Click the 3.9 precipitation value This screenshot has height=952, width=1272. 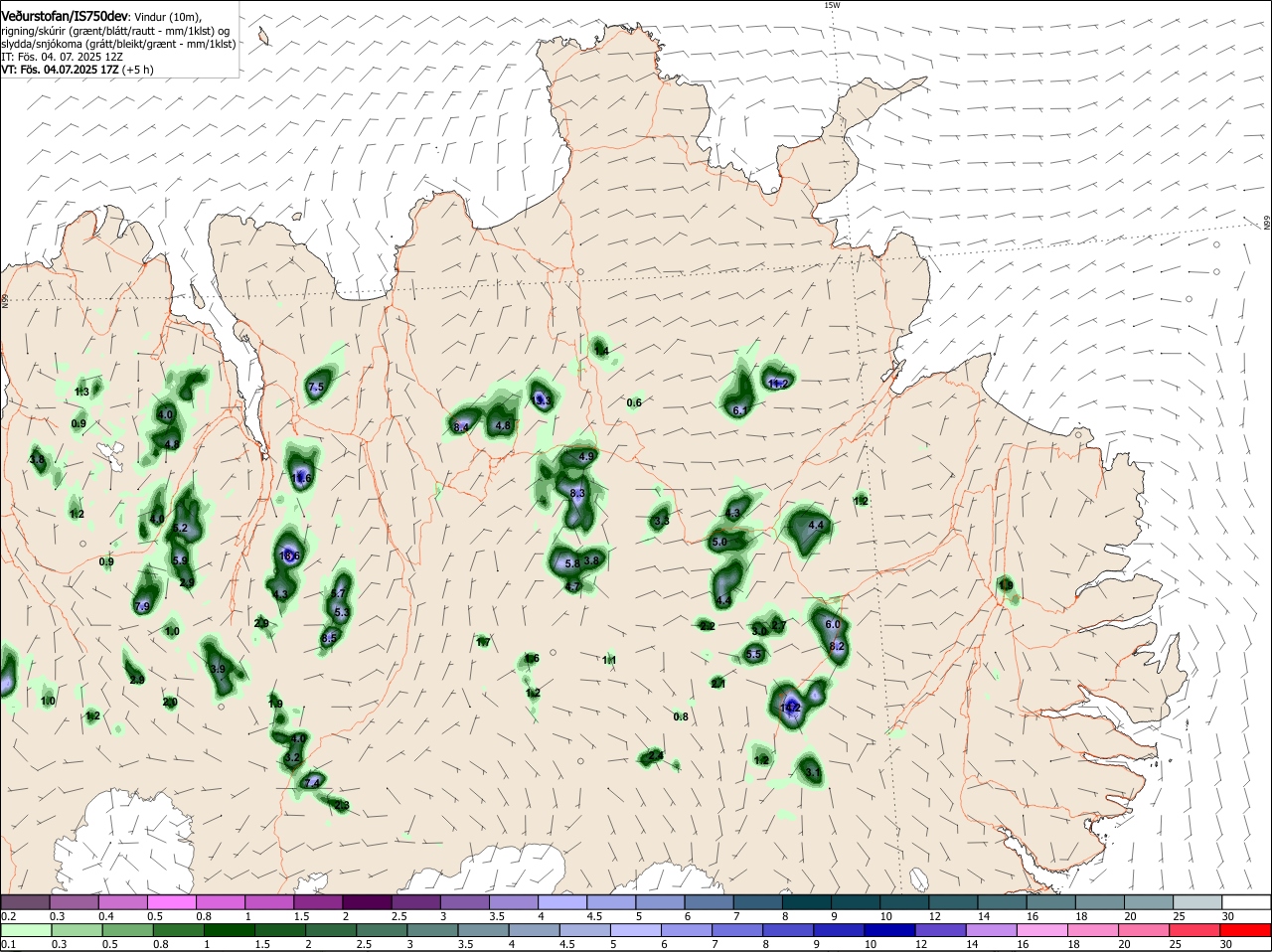click(x=219, y=669)
